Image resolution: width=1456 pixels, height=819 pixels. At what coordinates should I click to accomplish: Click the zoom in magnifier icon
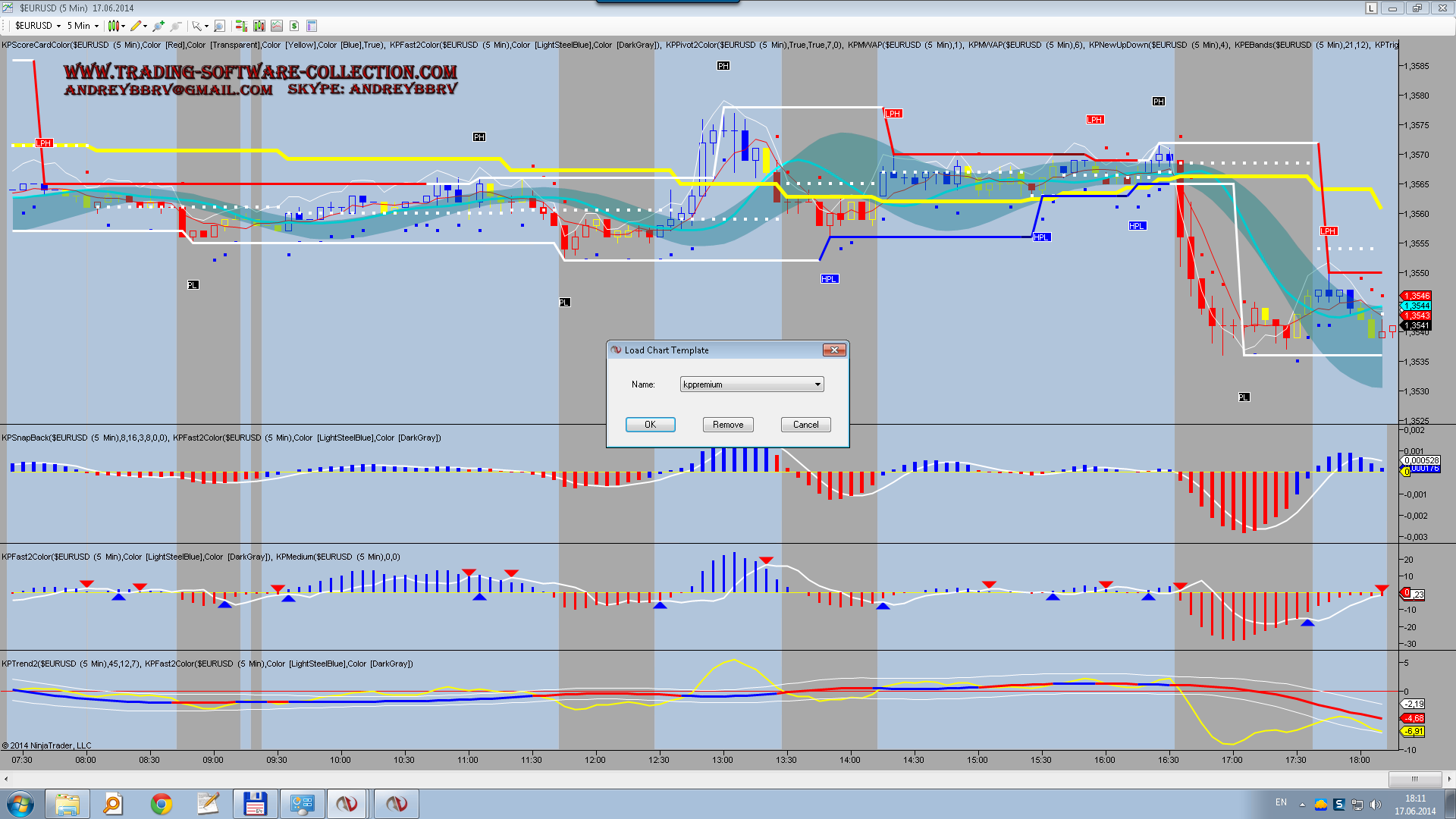(x=158, y=26)
